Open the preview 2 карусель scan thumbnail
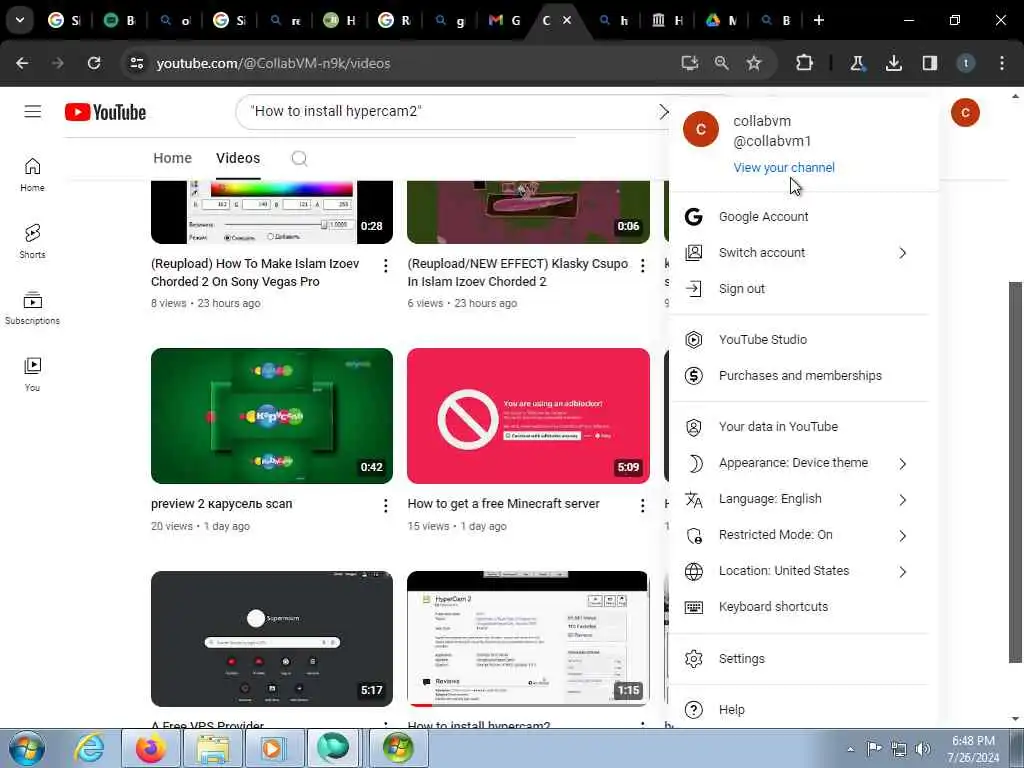Screen dimensions: 1024x768 click(272, 416)
